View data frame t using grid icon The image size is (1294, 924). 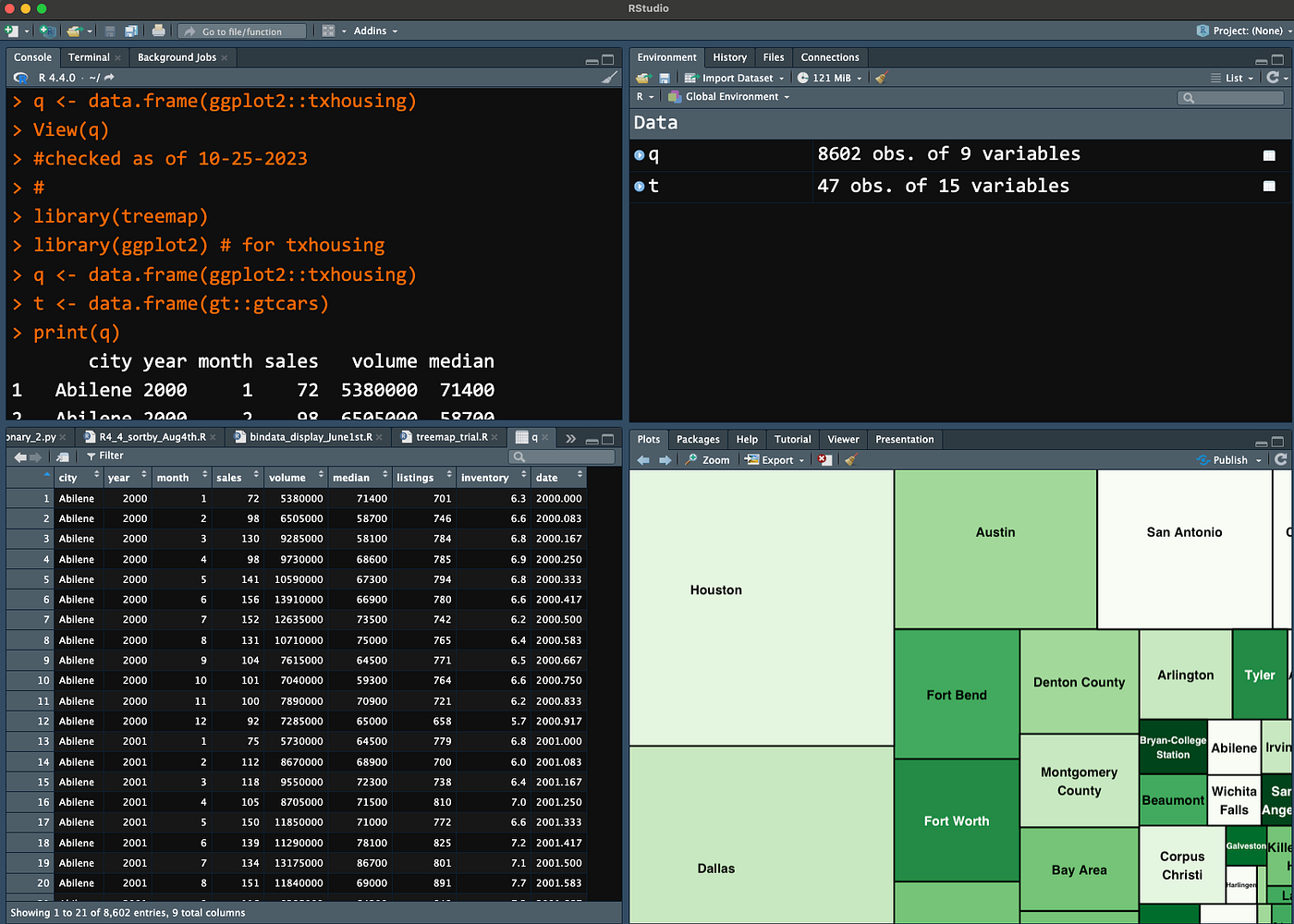click(1269, 187)
